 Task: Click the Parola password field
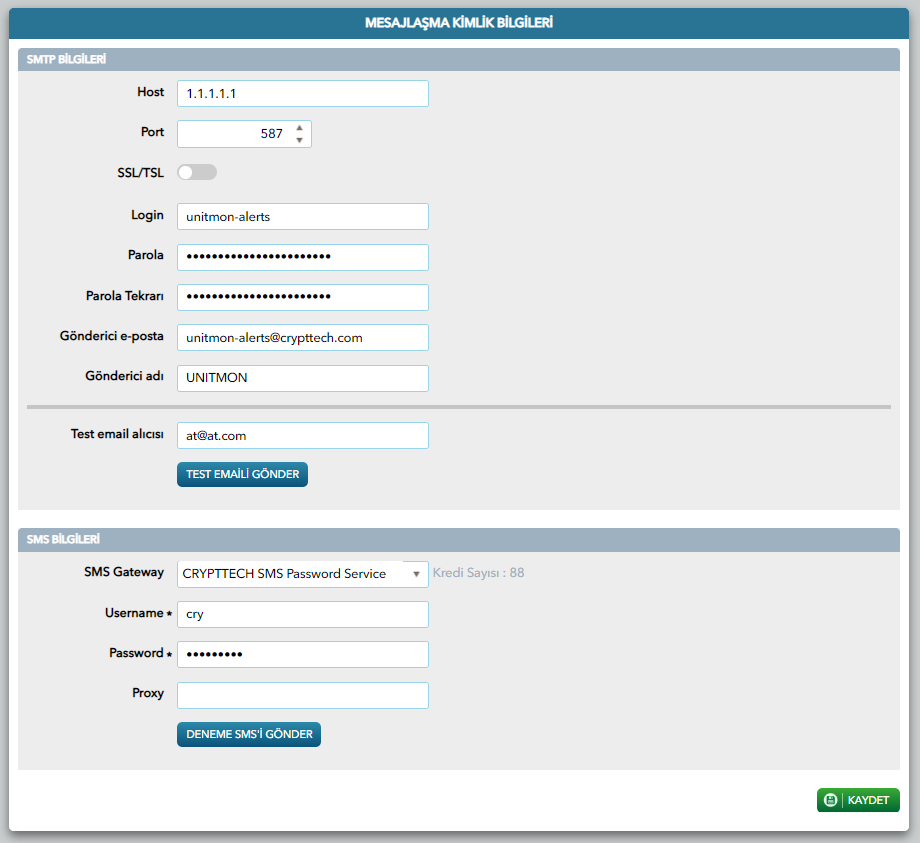point(303,257)
